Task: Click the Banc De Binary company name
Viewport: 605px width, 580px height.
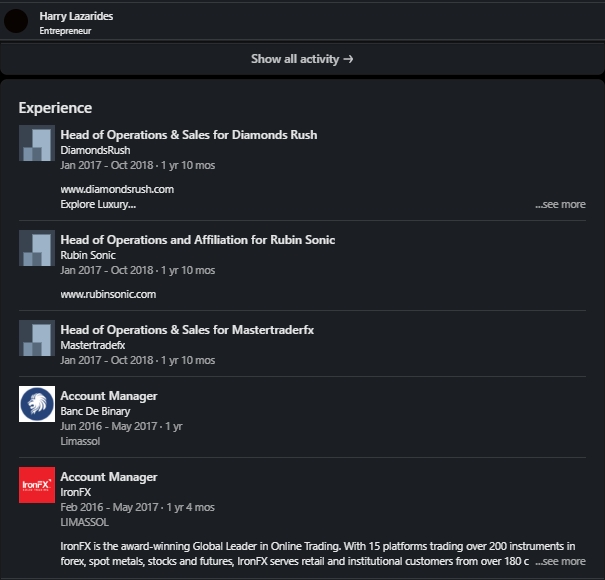Action: [95, 411]
